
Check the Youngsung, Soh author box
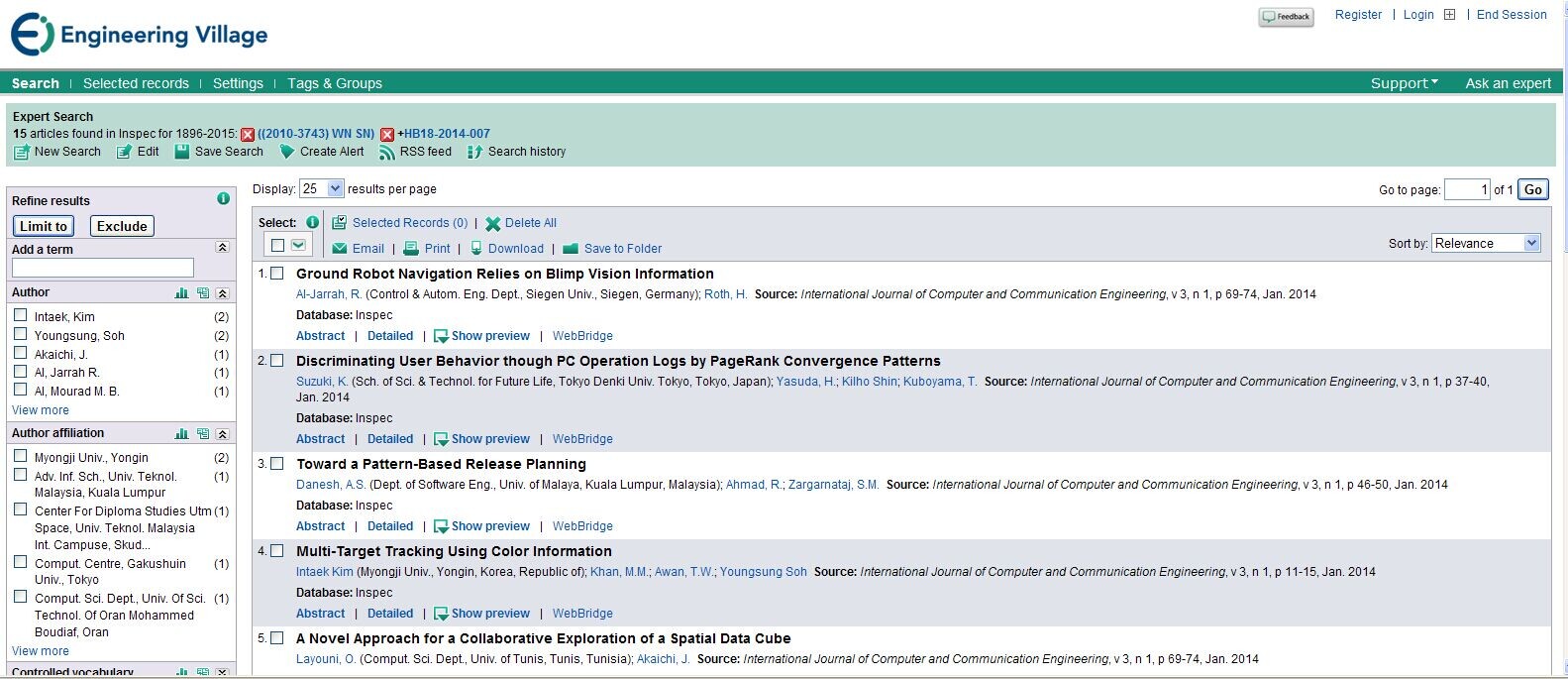tap(20, 334)
